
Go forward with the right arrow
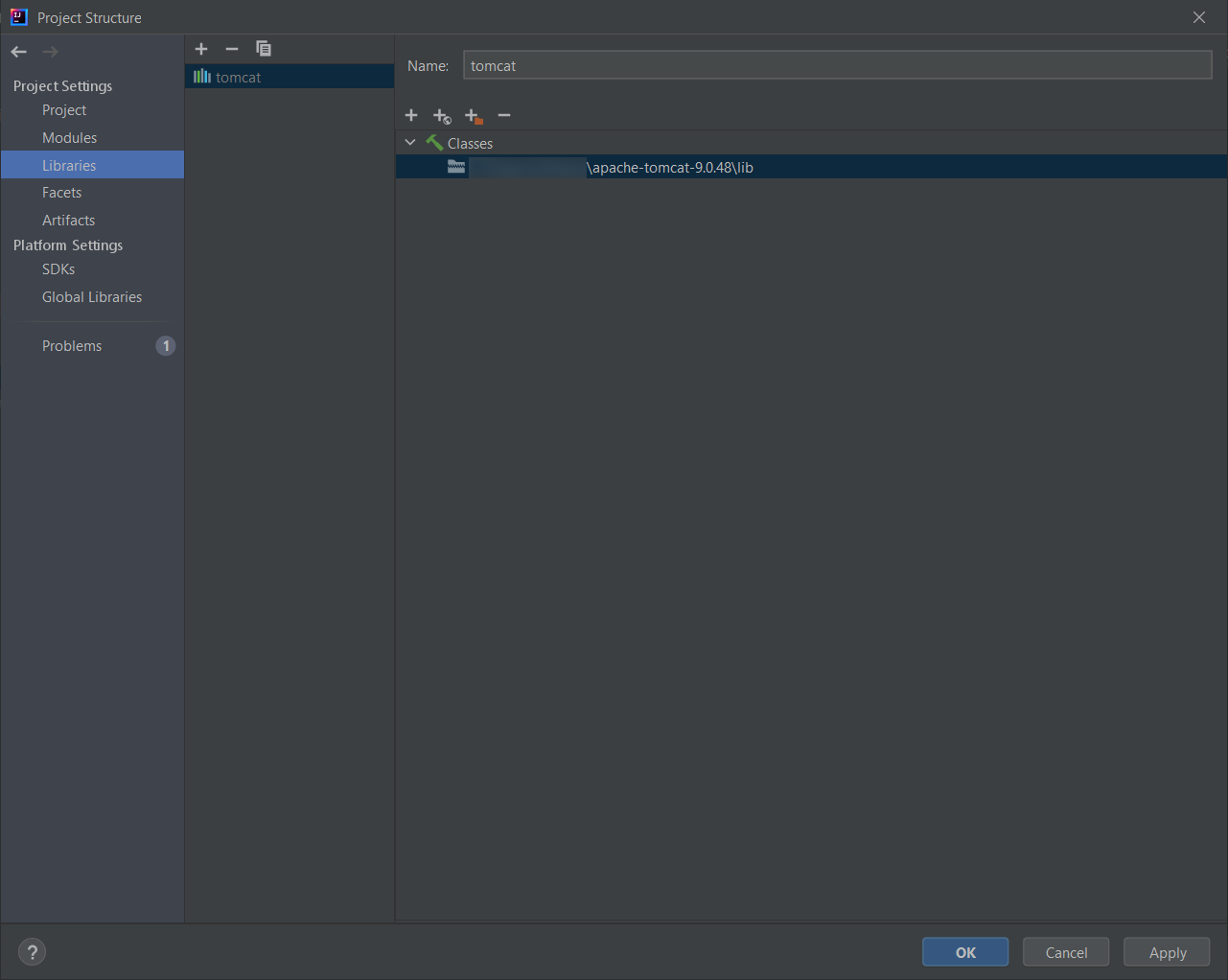[x=50, y=52]
